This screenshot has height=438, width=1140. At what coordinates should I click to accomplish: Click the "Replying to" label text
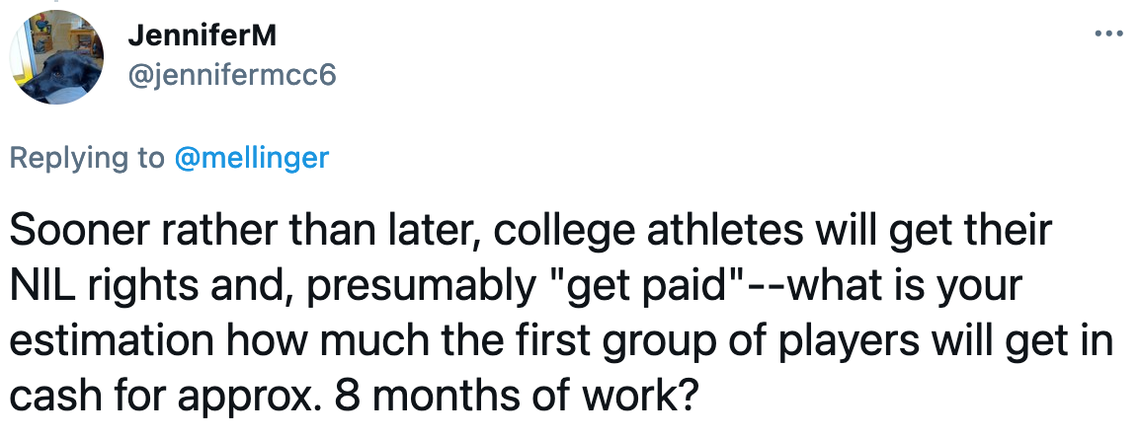point(88,157)
